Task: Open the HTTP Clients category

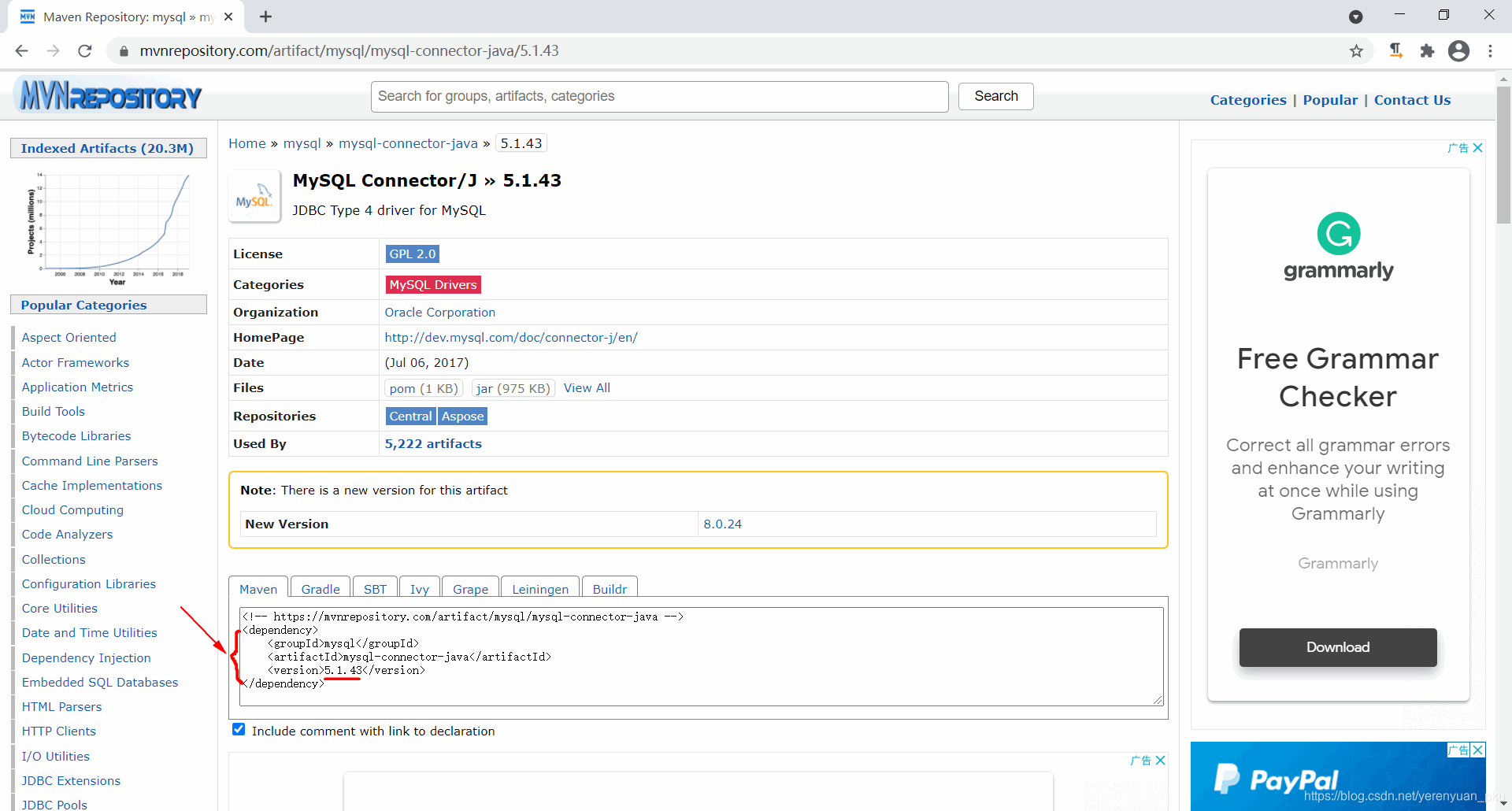Action: pyautogui.click(x=58, y=731)
